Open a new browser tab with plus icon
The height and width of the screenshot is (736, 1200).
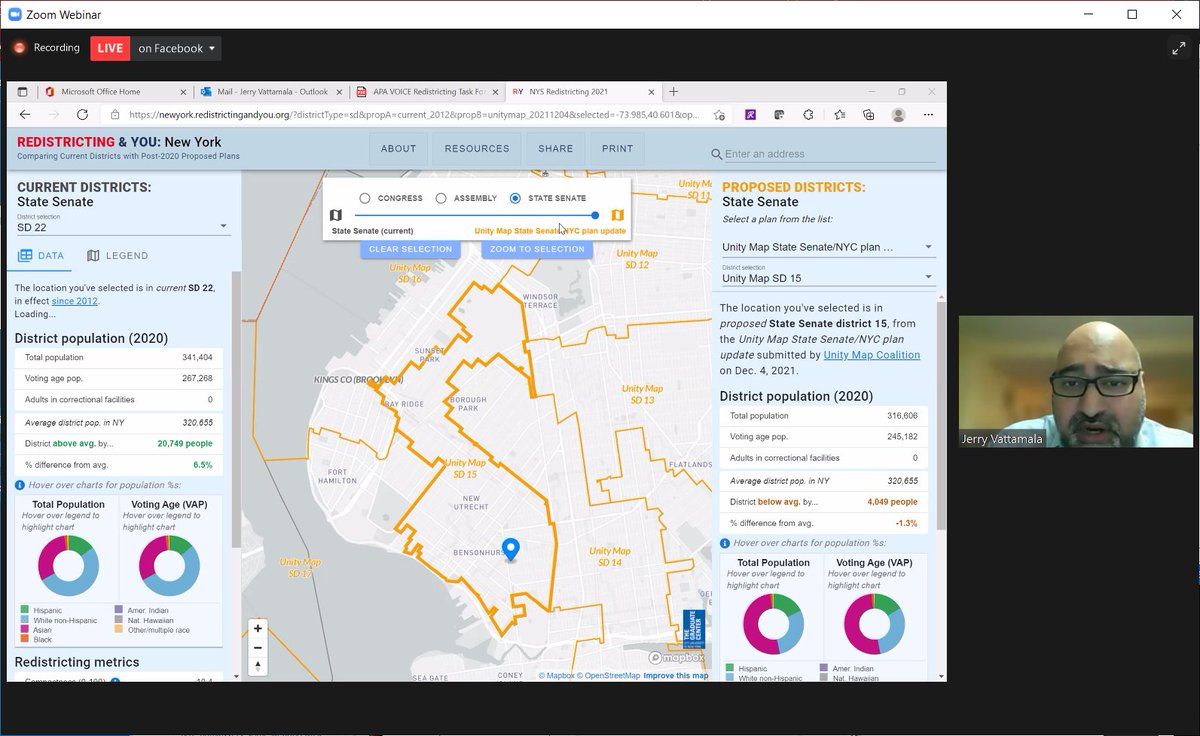pyautogui.click(x=673, y=91)
